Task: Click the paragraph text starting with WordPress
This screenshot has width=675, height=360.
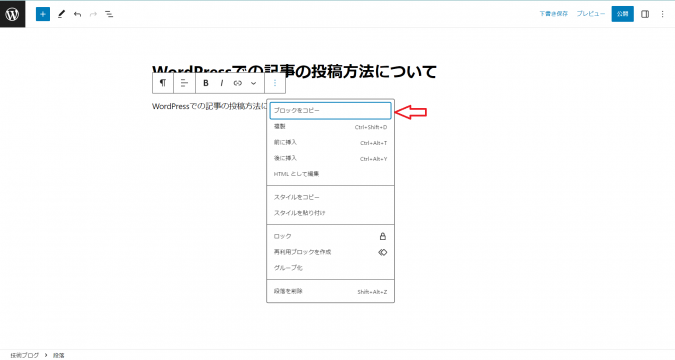Action: (210, 106)
